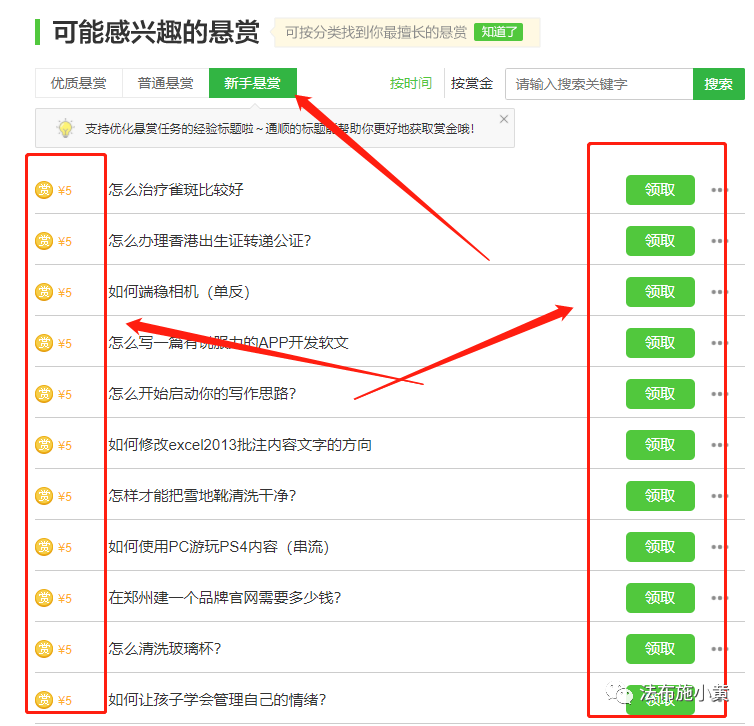Open more options dots for 如何使用PC游玩PS4内容
Viewport: 754px width, 726px height.
pos(717,547)
